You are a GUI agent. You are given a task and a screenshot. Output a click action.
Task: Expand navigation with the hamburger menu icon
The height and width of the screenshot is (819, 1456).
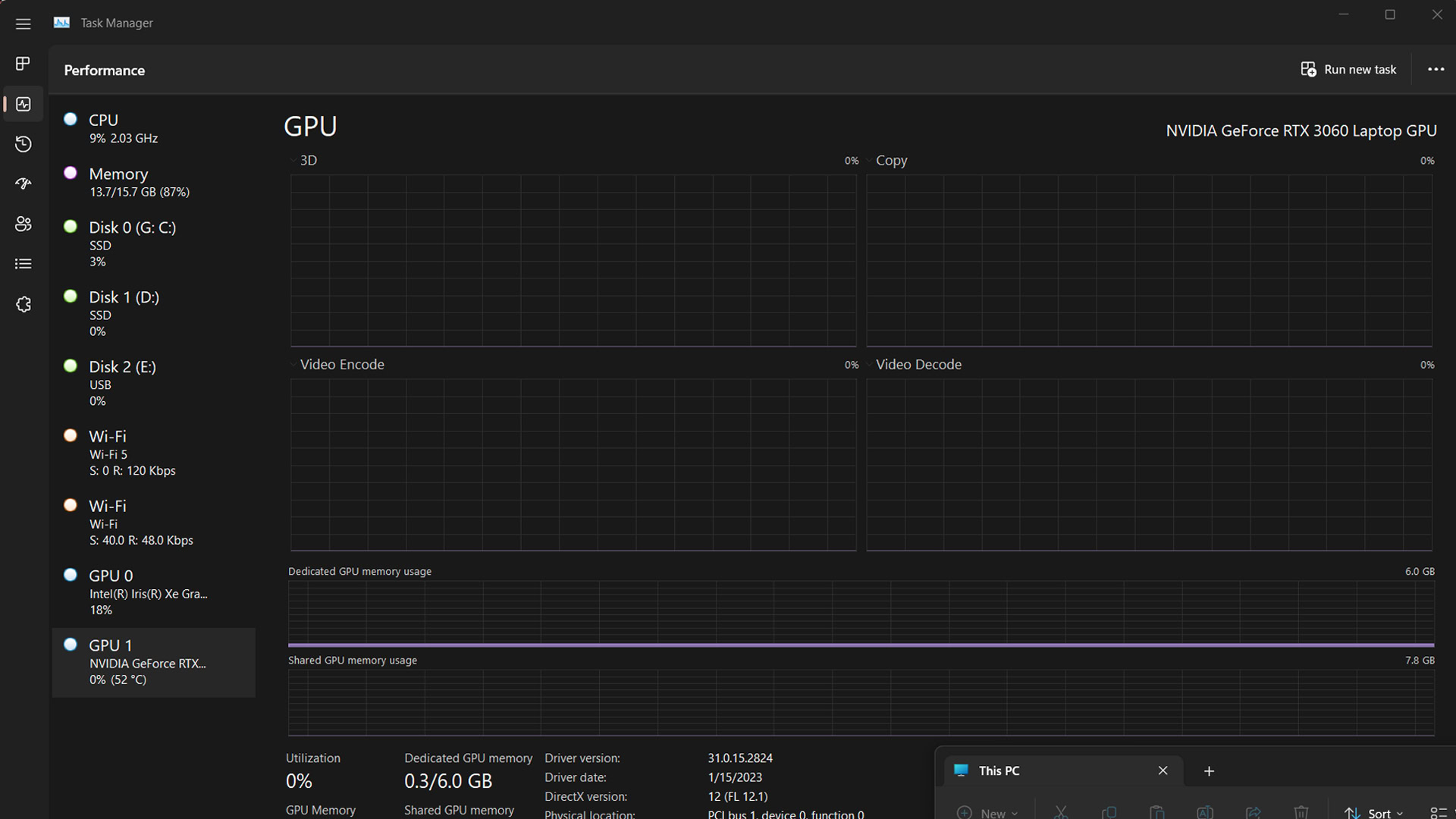[23, 24]
